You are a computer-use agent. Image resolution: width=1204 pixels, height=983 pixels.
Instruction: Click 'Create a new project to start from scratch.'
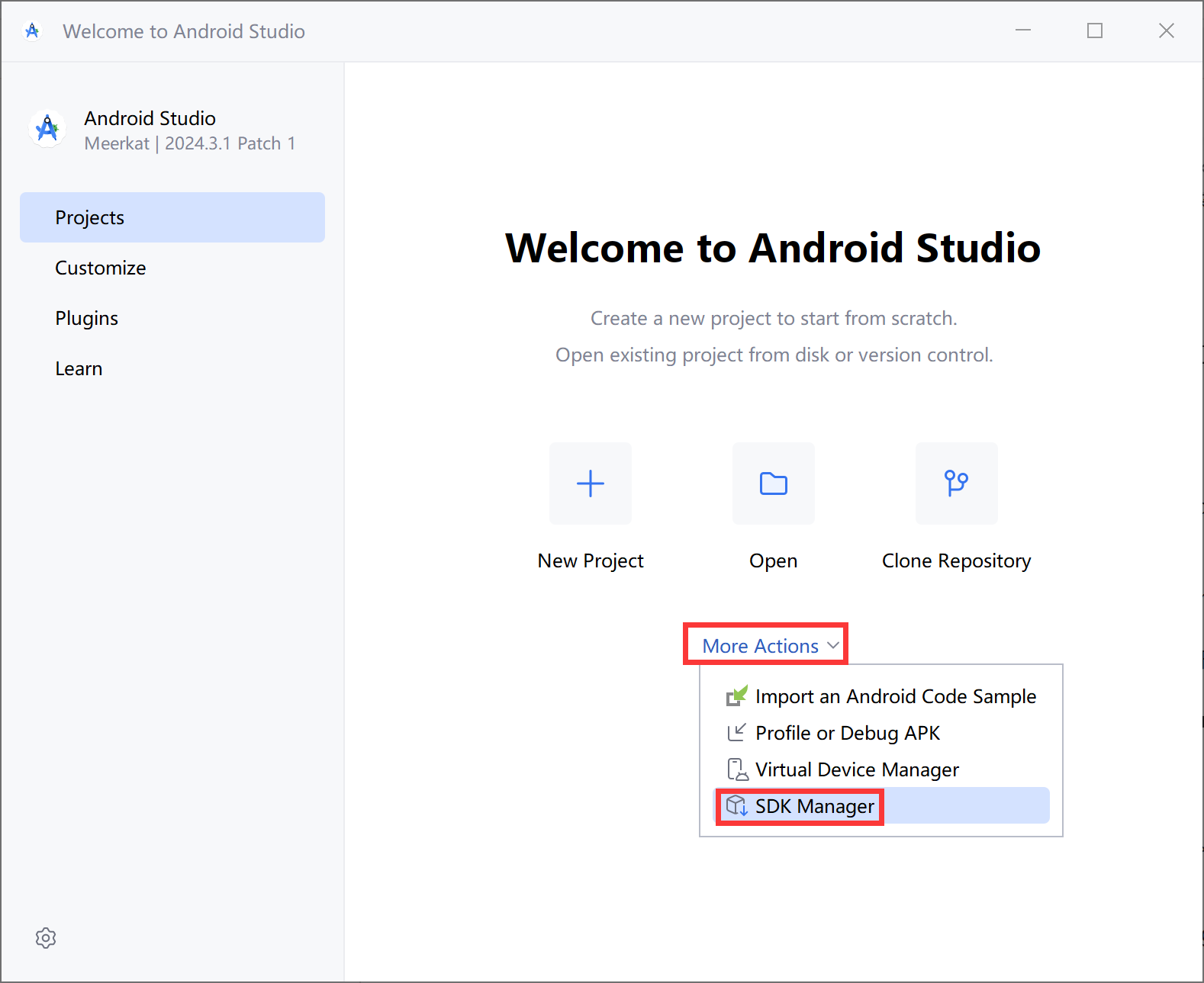pos(774,318)
